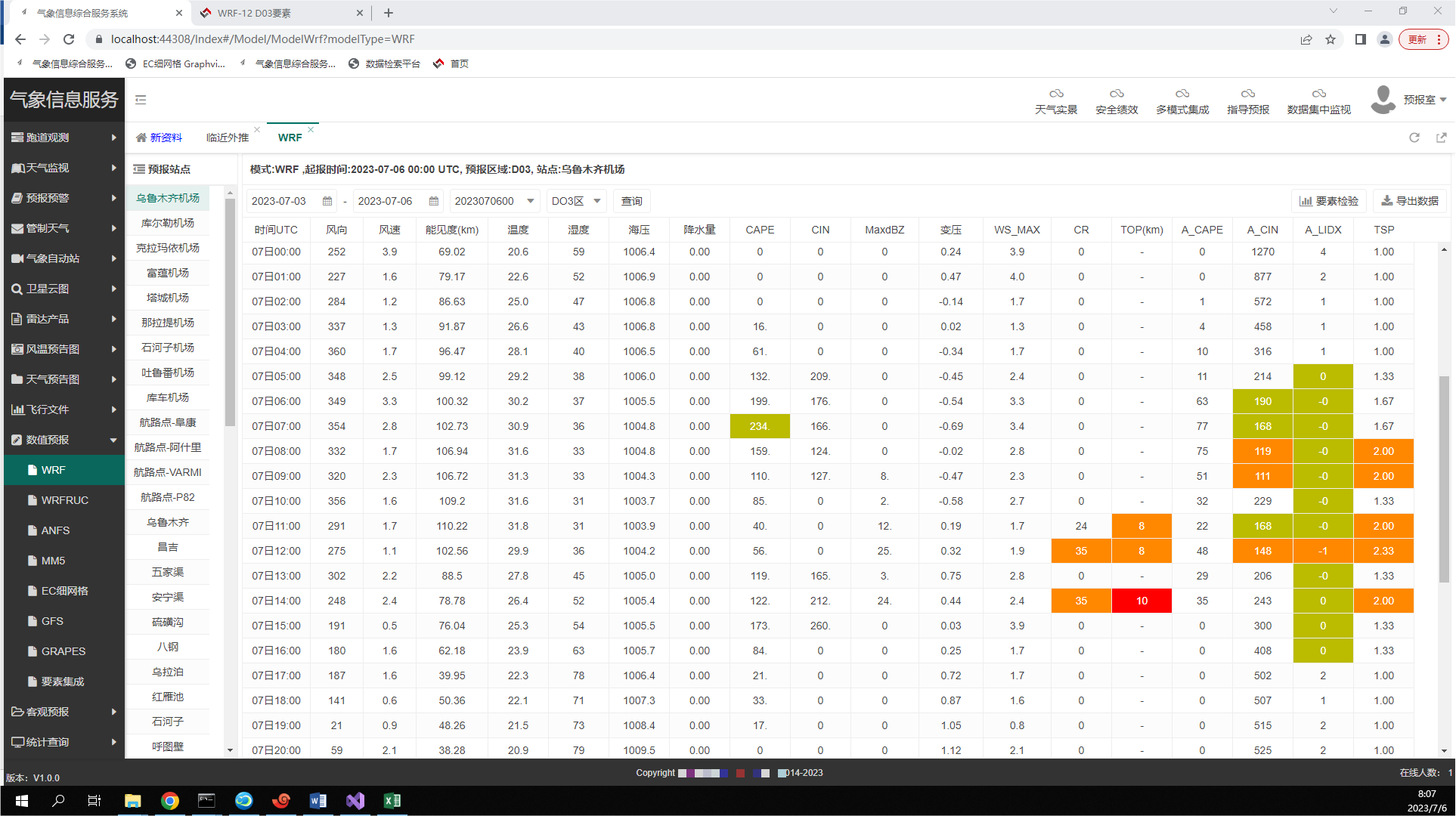Open 多模式集成 in the top header
1456x816 pixels.
pos(1182,101)
